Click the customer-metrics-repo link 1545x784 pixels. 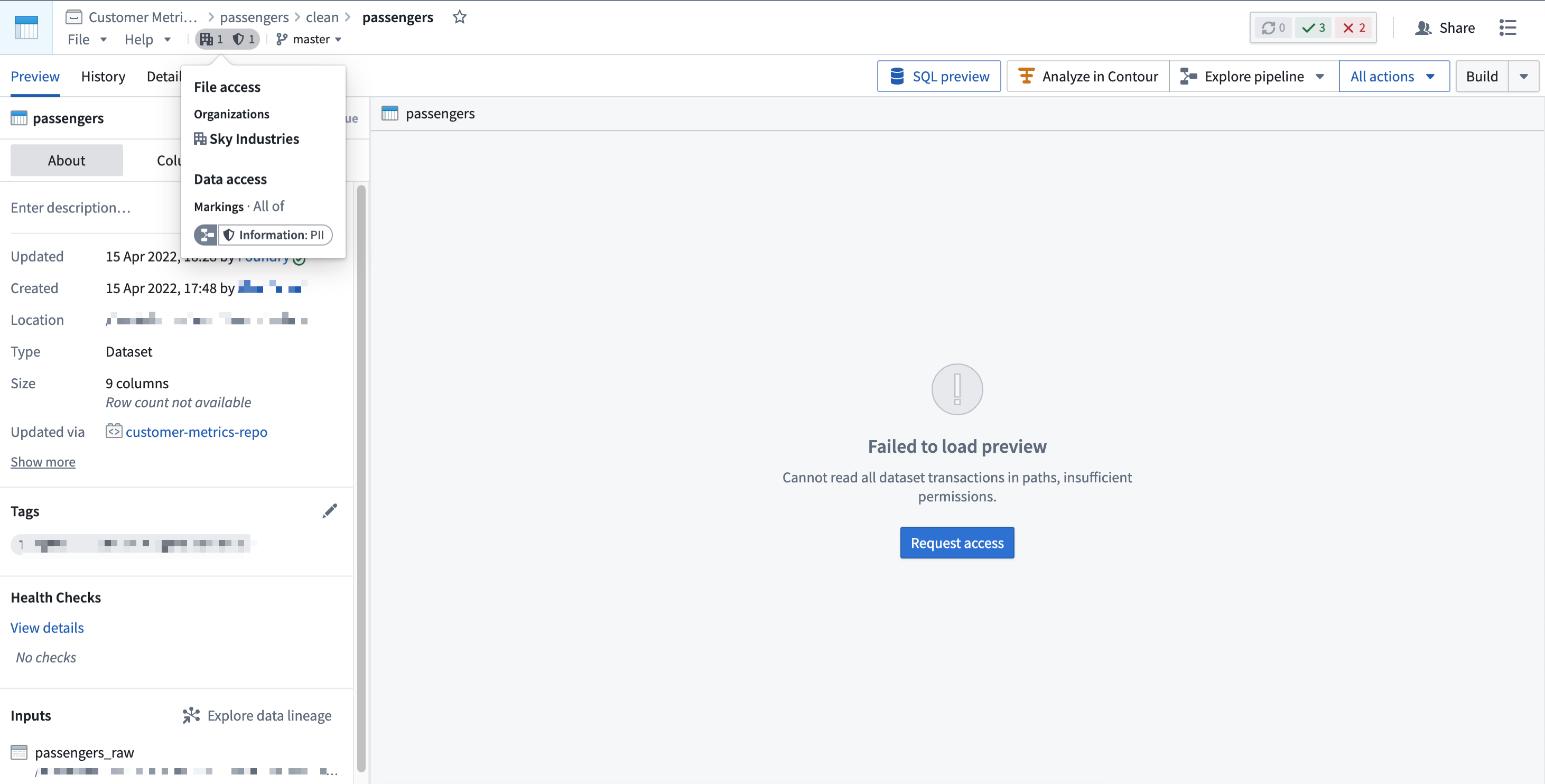pyautogui.click(x=196, y=431)
